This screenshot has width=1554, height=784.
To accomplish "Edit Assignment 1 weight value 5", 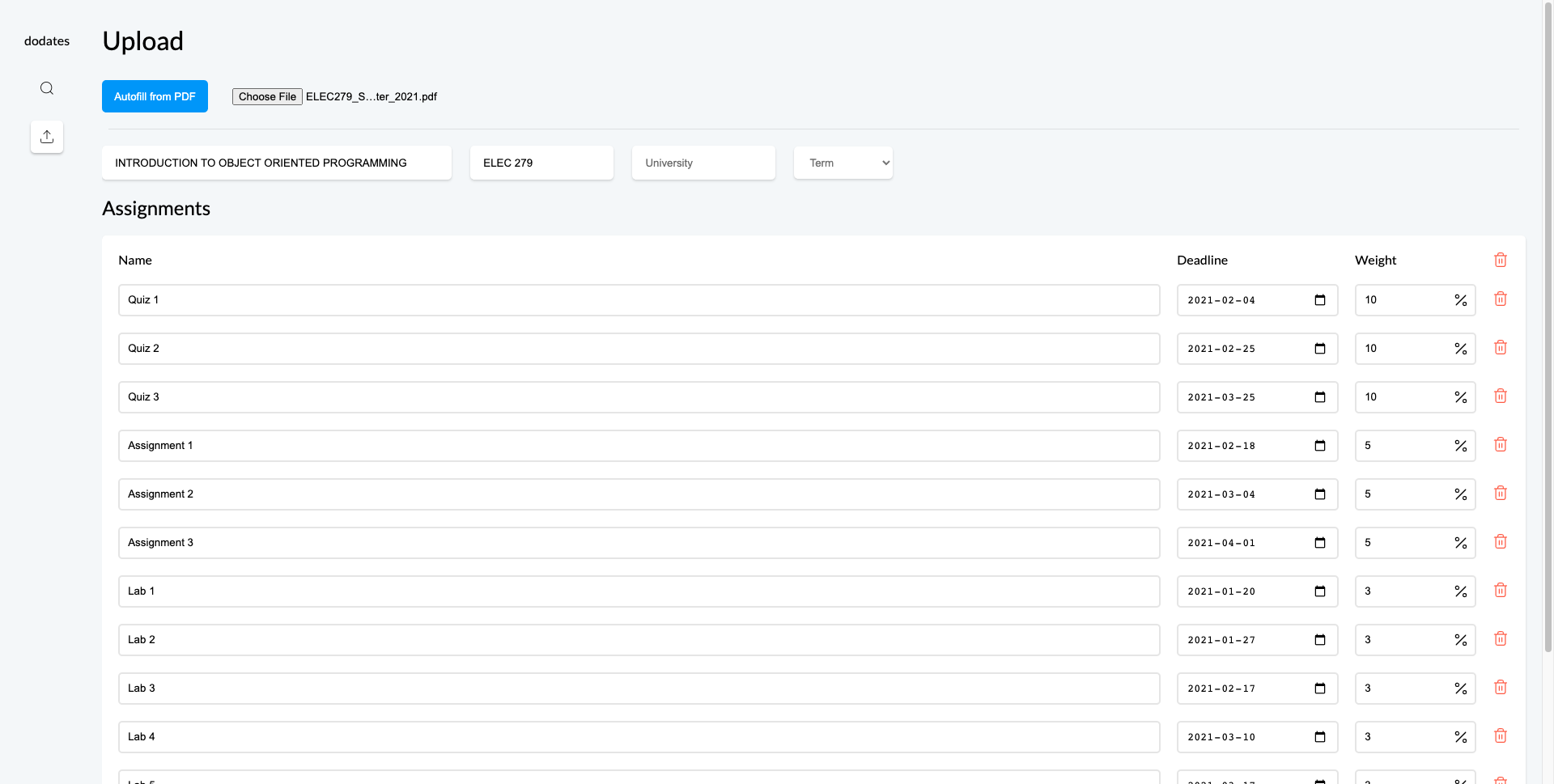I will point(1416,446).
